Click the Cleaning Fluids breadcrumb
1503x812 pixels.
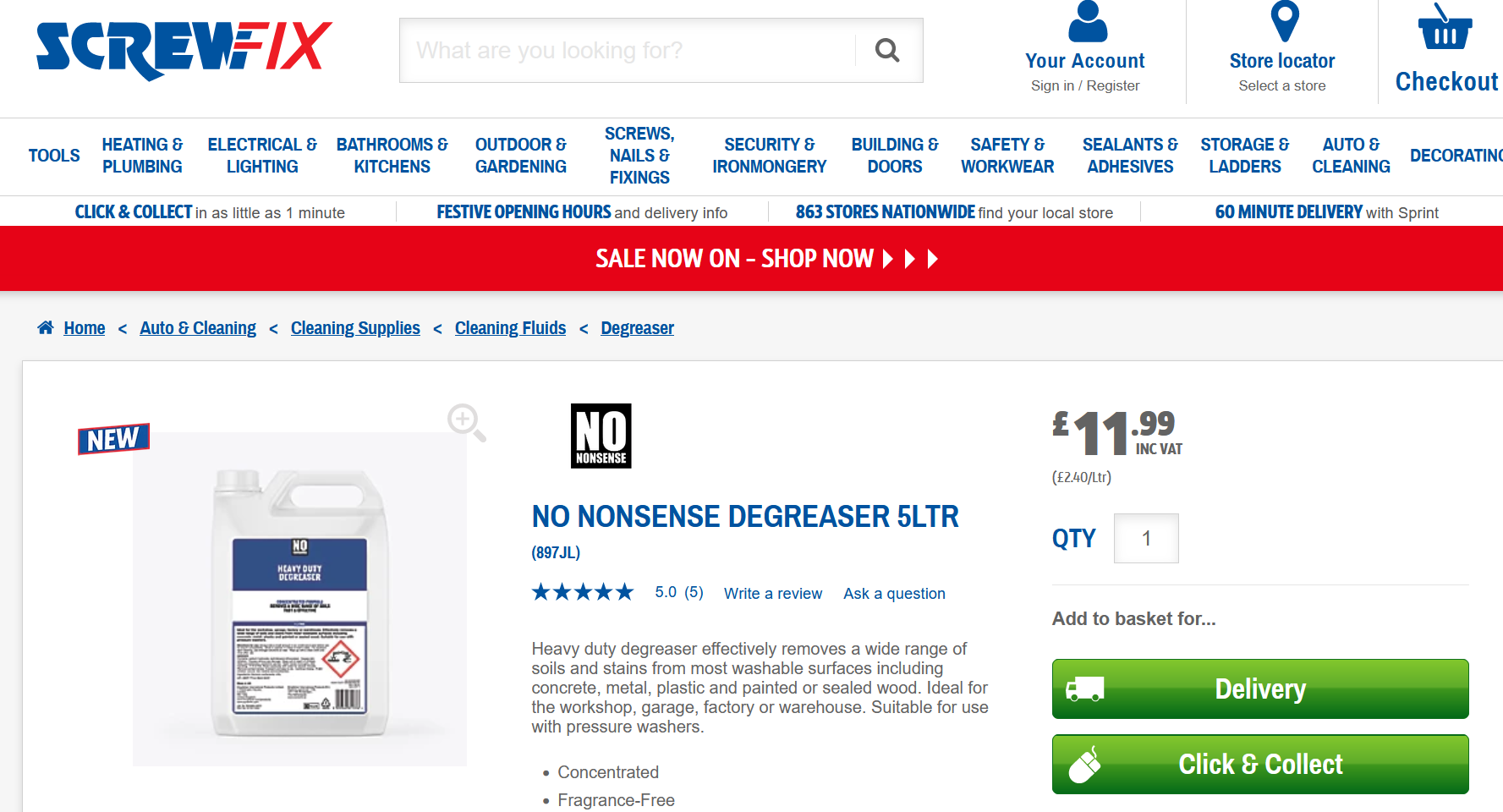pos(510,328)
